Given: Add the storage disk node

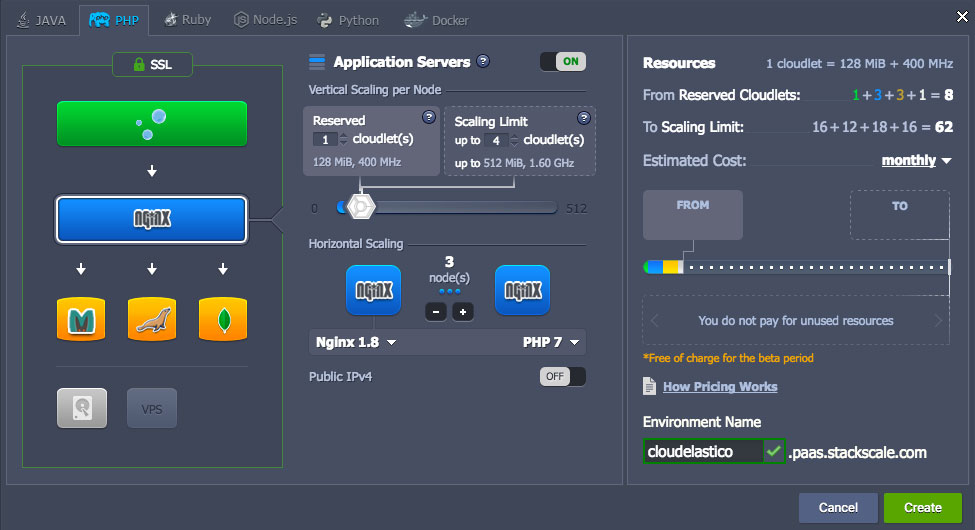Looking at the screenshot, I should tap(81, 408).
